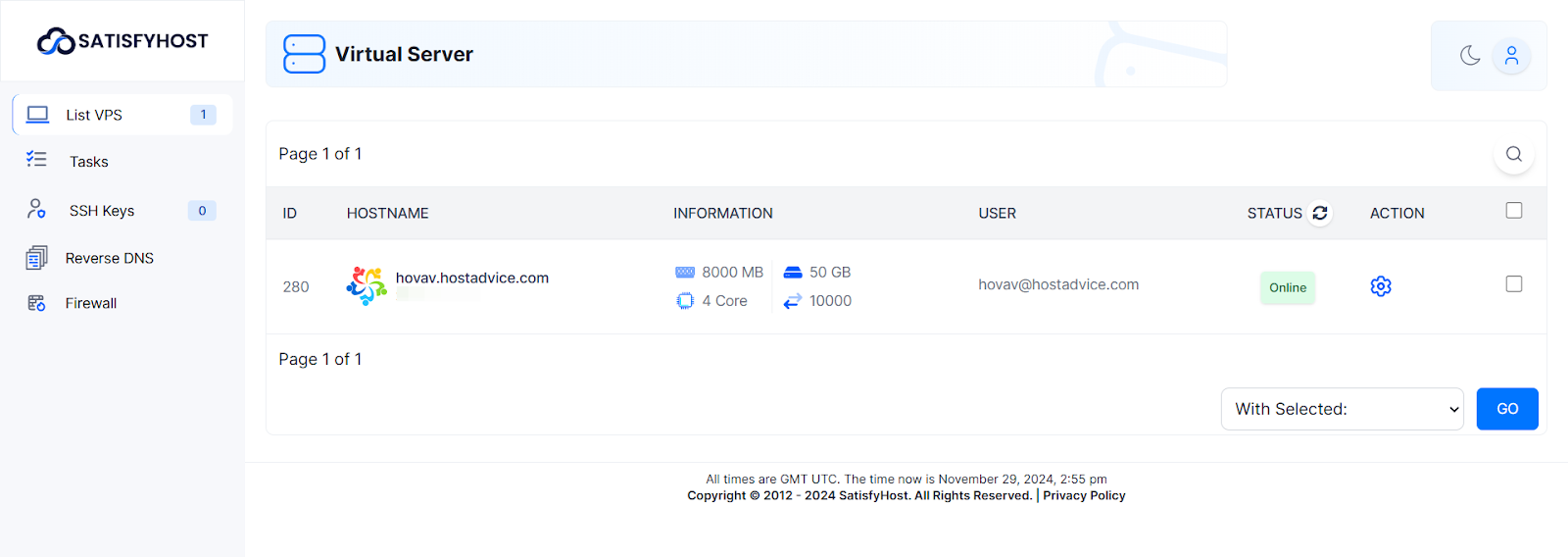Click the Reverse DNS document icon
1568x557 pixels.
coord(36,257)
